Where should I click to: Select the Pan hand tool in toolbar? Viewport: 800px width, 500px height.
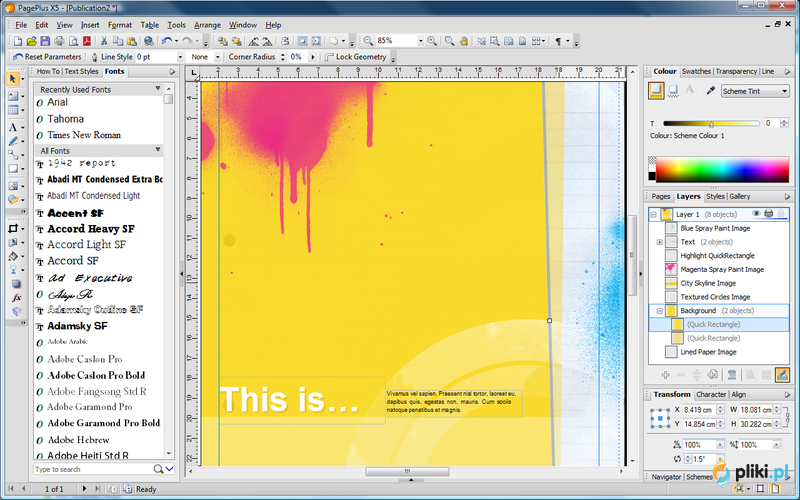pos(463,41)
